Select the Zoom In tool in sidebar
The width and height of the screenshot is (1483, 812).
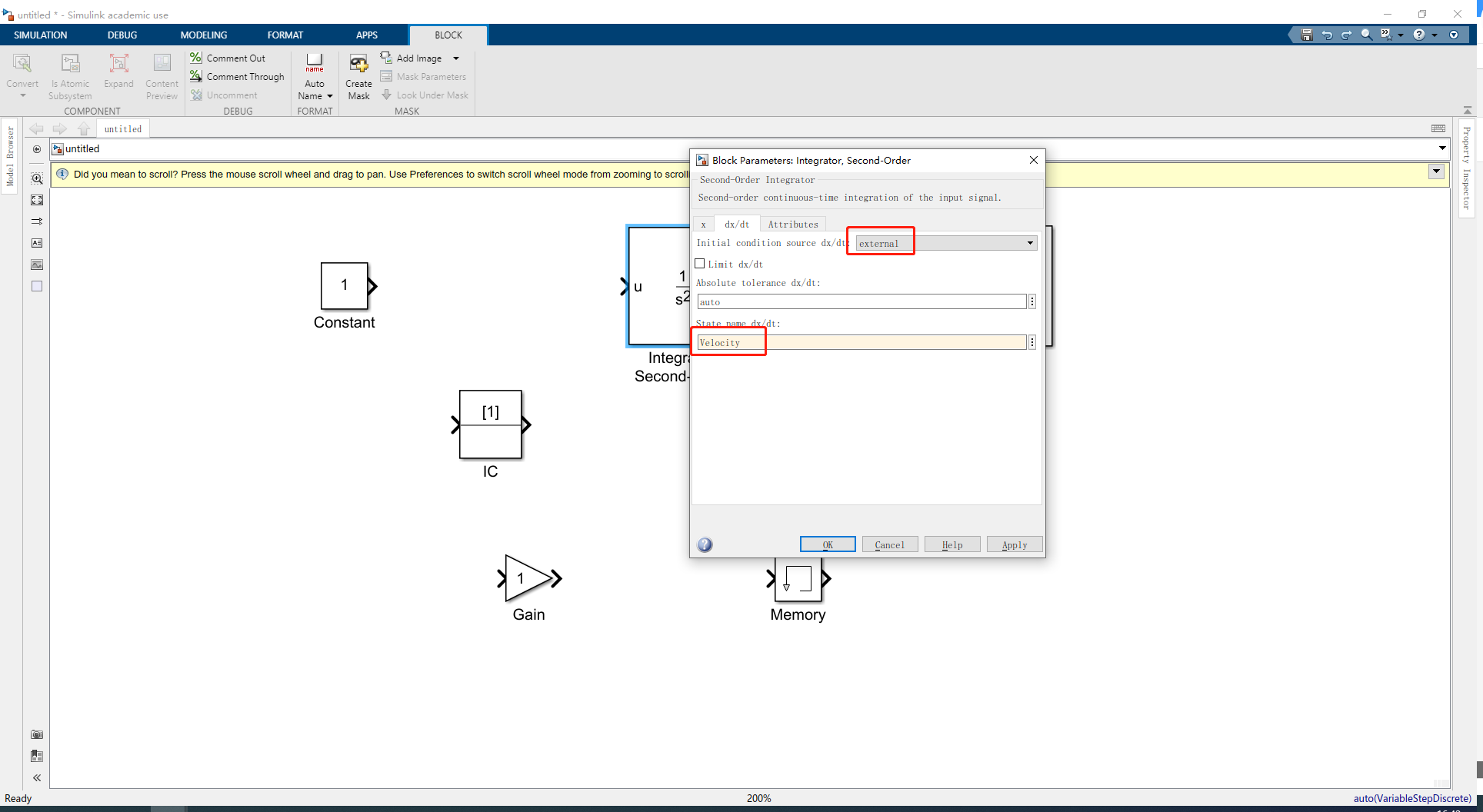coord(37,178)
